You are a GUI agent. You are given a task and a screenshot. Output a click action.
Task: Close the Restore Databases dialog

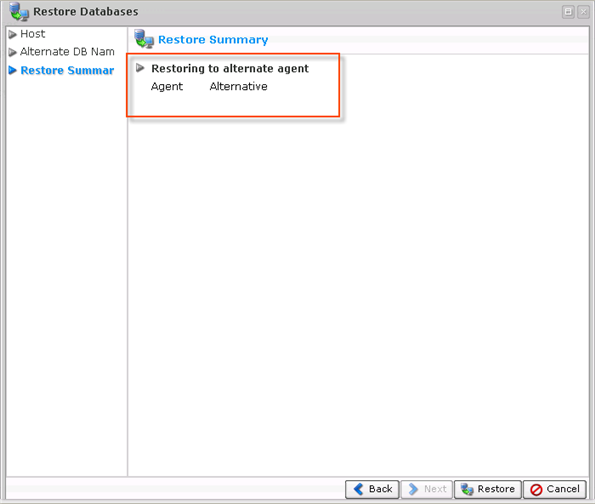tap(583, 12)
